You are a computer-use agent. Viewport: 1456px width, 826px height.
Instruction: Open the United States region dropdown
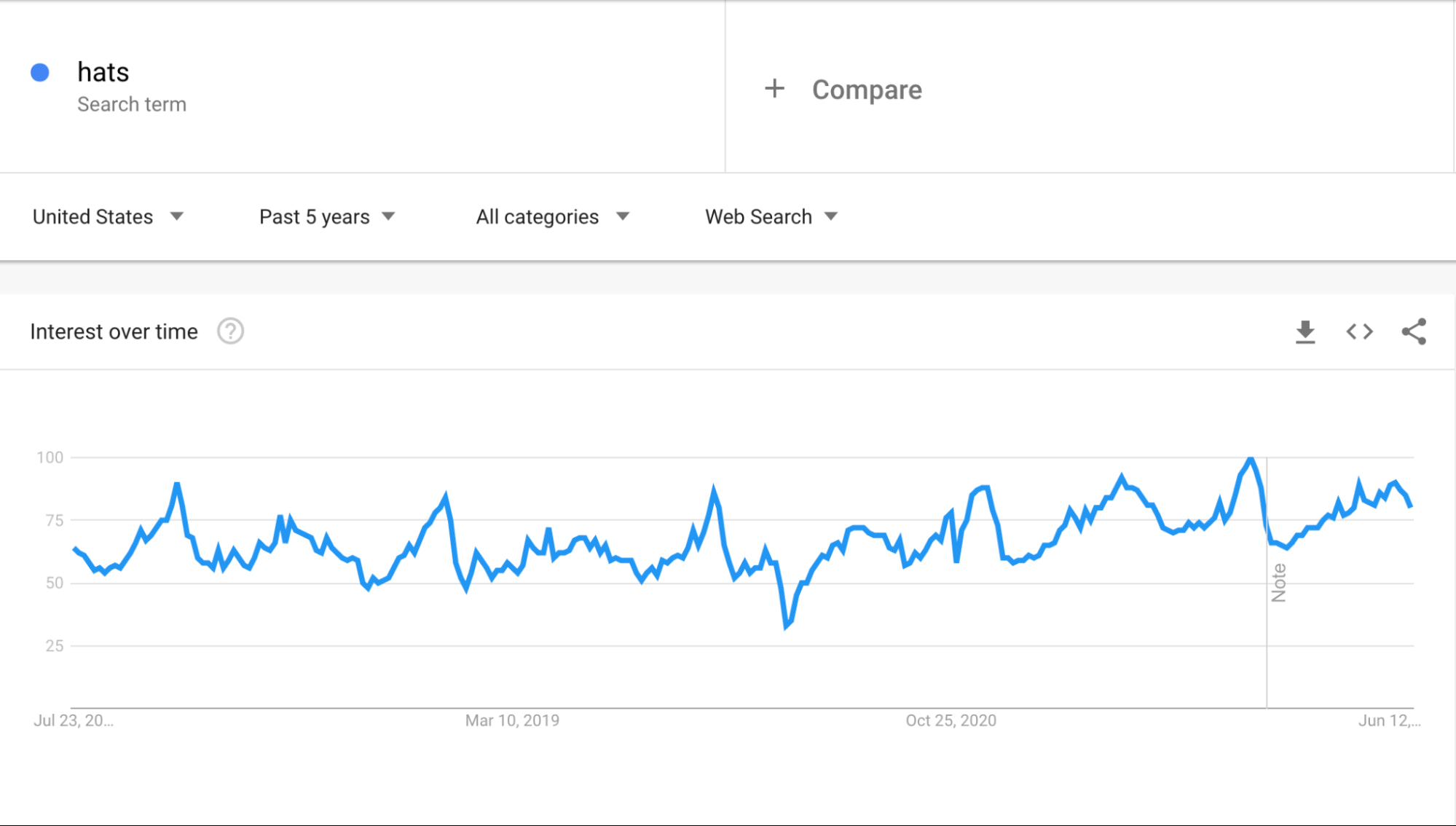point(108,217)
